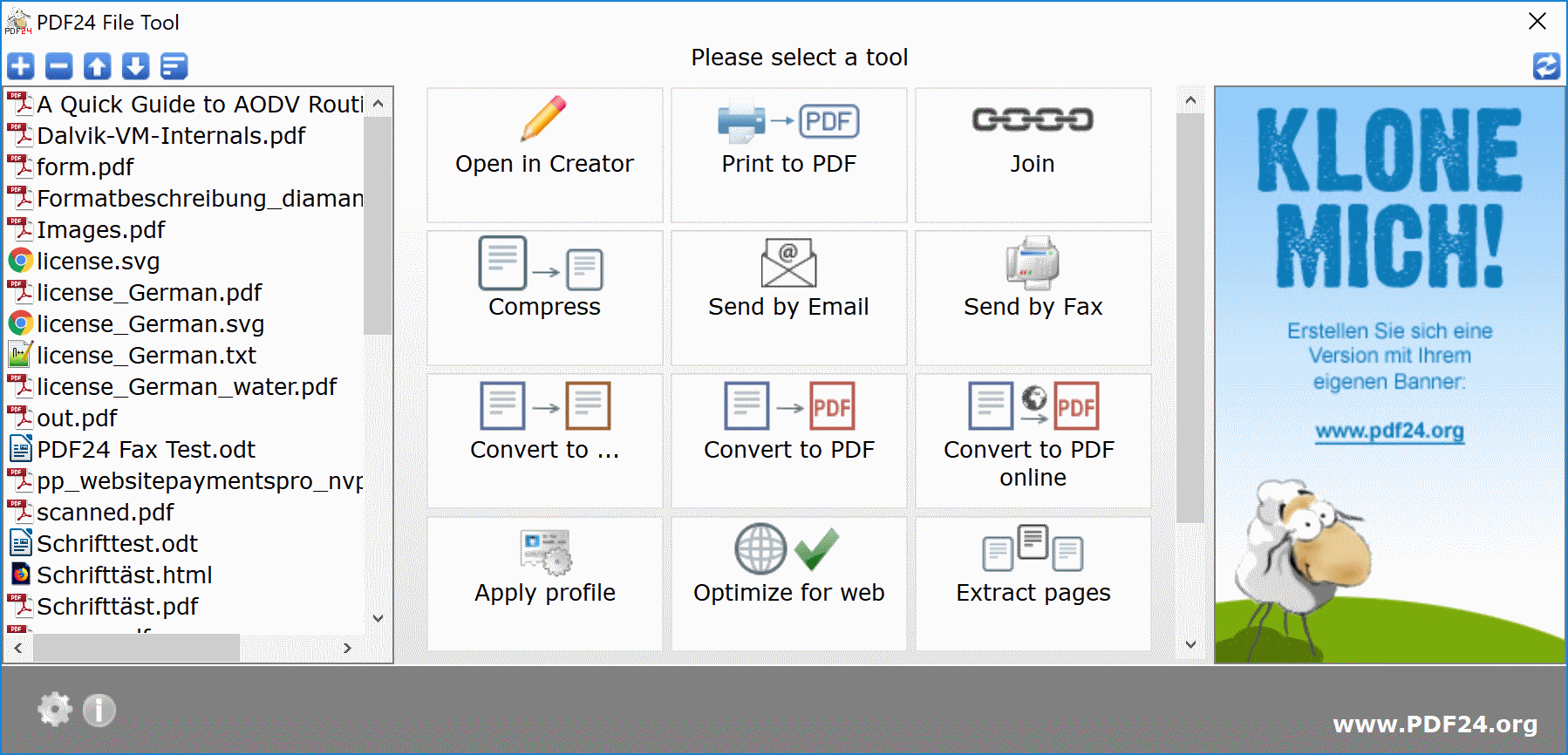Open the Join tool with chain icon
The width and height of the screenshot is (1568, 755).
[x=1033, y=155]
